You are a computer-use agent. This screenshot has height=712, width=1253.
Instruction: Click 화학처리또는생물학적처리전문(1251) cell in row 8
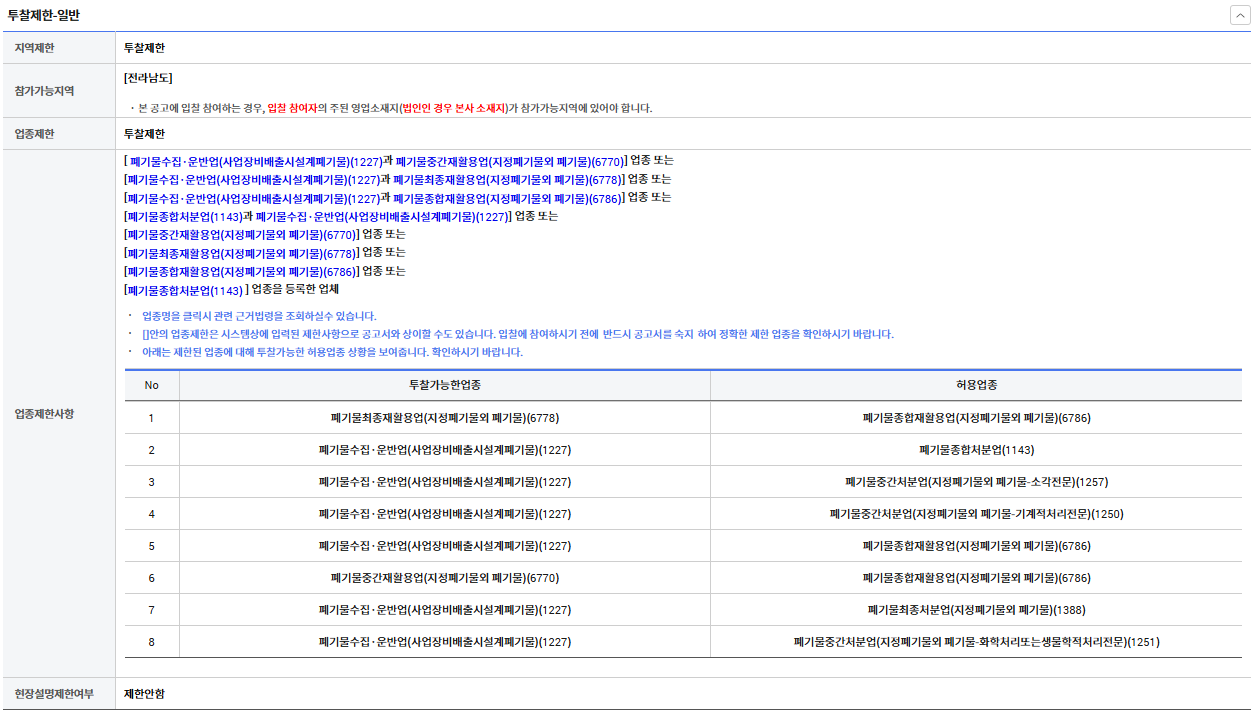tap(976, 642)
